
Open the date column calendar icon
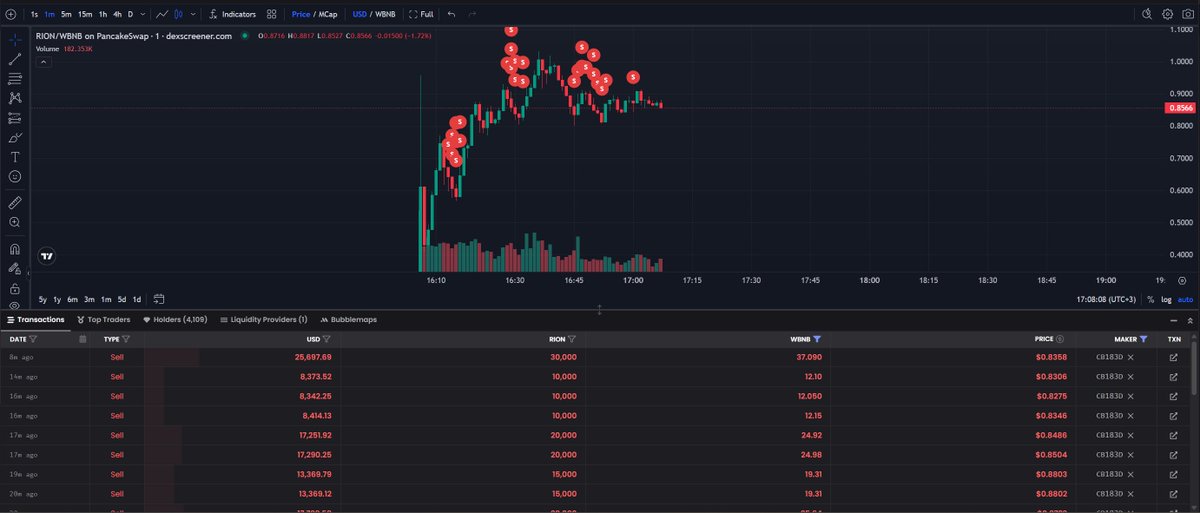[82, 339]
